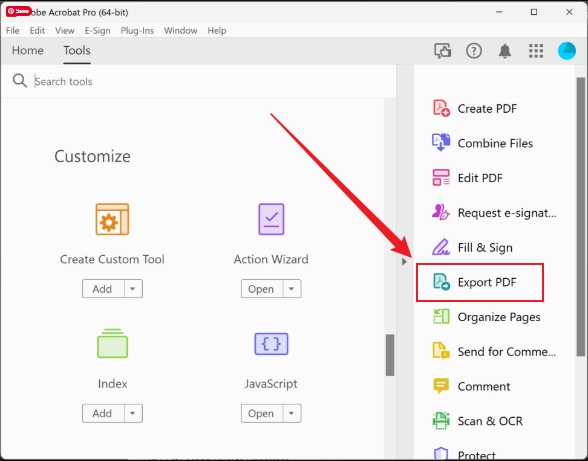Click the share feedback chat icon
Screen dimensions: 588x461
click(x=442, y=51)
